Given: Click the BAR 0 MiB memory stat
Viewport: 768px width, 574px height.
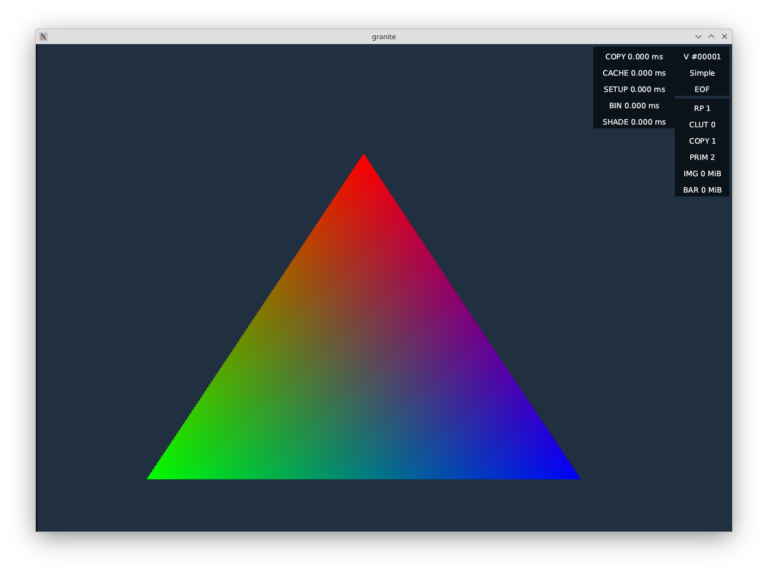Looking at the screenshot, I should pyautogui.click(x=702, y=190).
